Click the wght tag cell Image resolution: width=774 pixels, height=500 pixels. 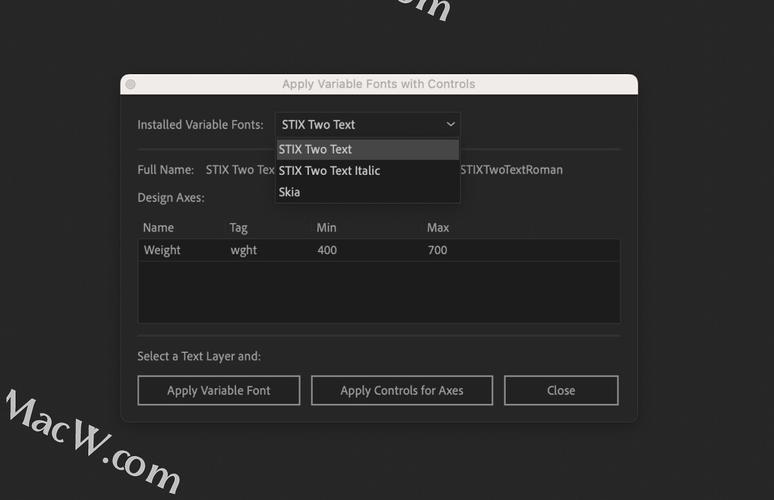(244, 250)
